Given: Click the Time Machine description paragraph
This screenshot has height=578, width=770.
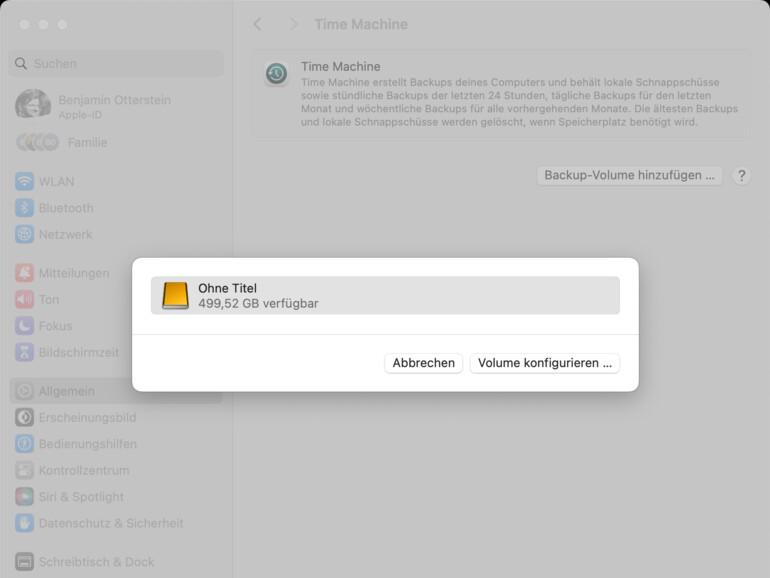Looking at the screenshot, I should pyautogui.click(x=520, y=102).
